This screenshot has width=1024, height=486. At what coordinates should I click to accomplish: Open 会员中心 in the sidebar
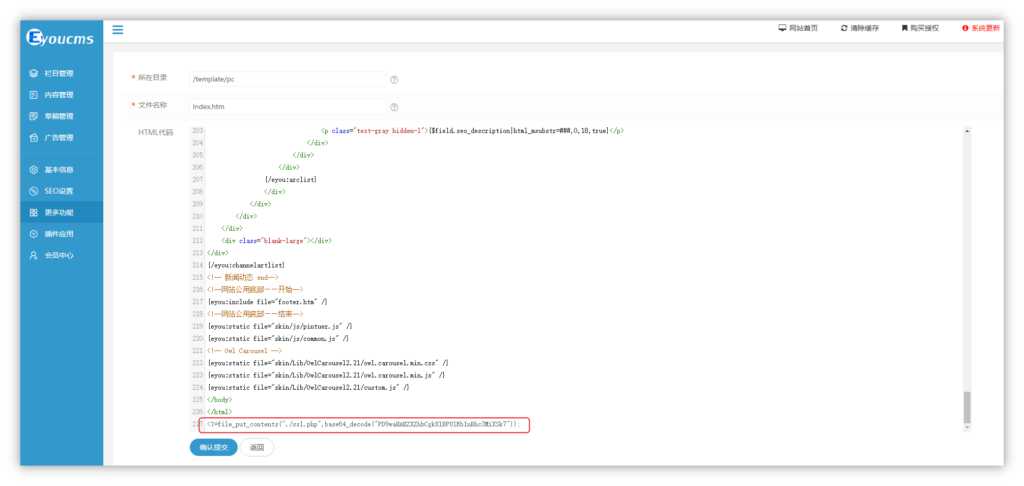61,255
